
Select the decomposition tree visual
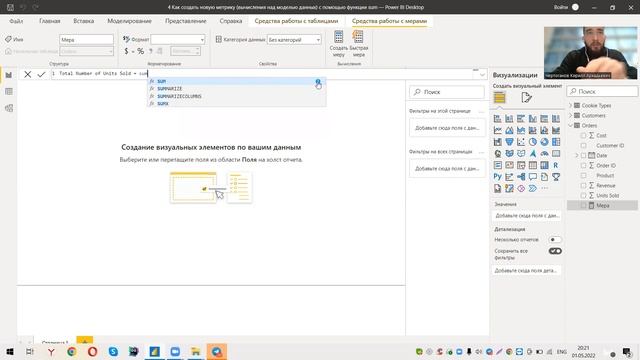coord(521,177)
